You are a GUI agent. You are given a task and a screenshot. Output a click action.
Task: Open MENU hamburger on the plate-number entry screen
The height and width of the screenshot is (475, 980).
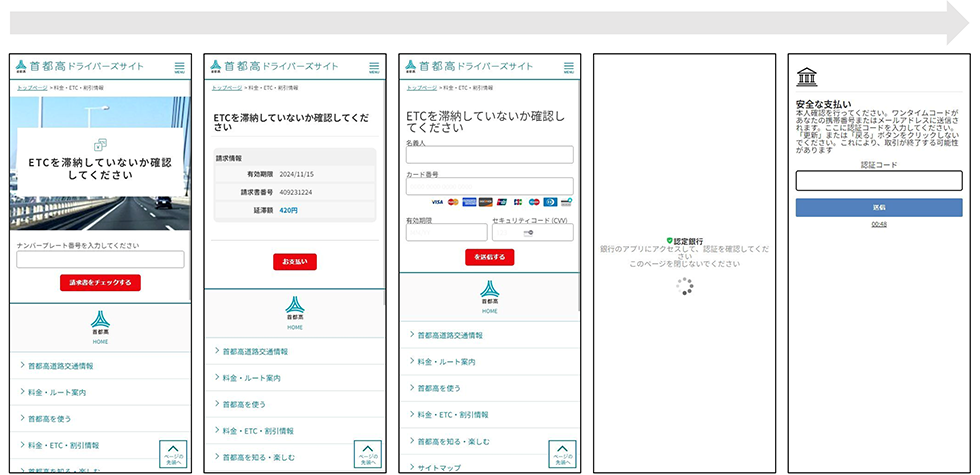[x=179, y=67]
